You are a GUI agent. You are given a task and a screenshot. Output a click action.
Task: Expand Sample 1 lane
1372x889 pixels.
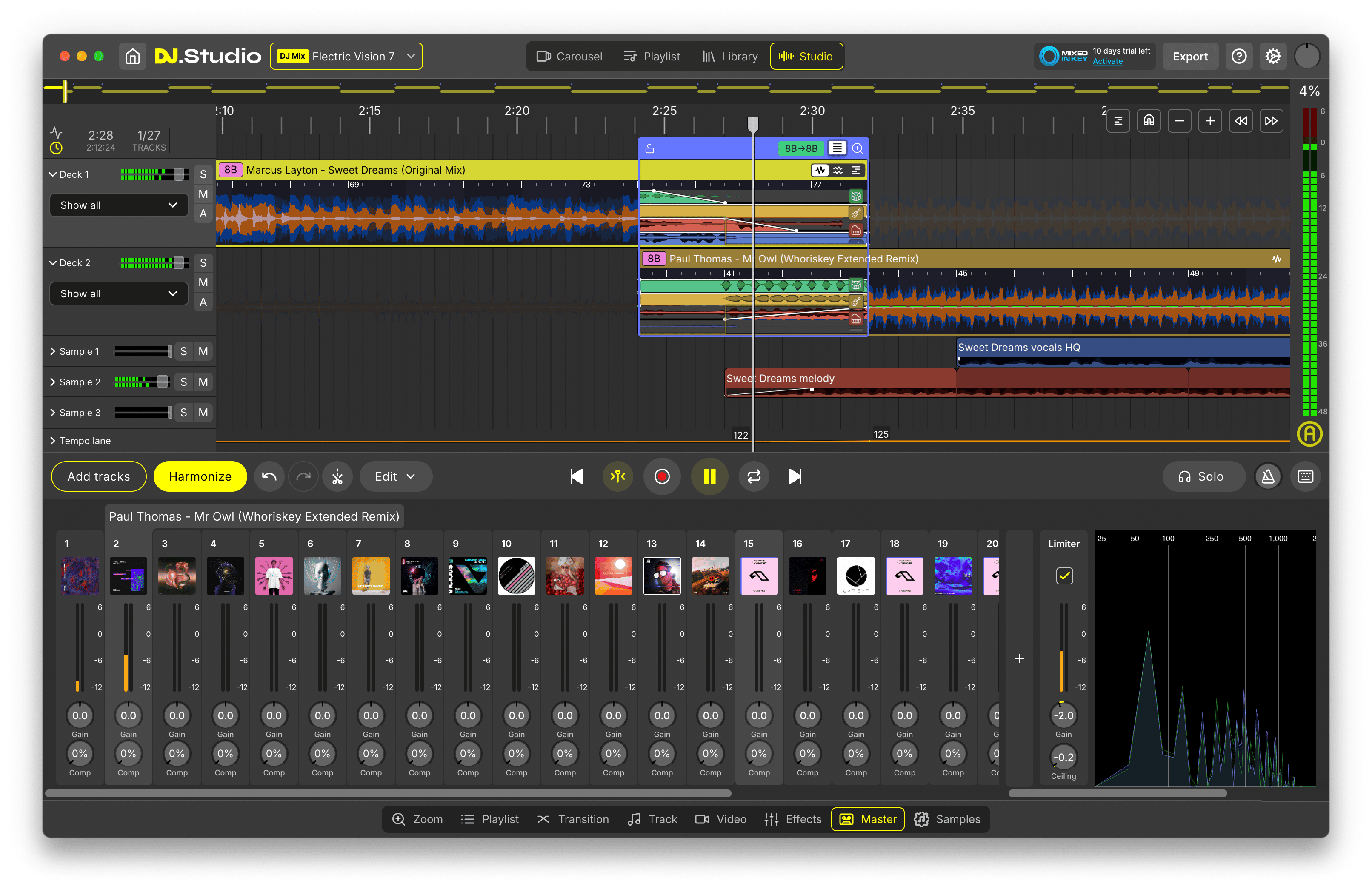(x=52, y=351)
